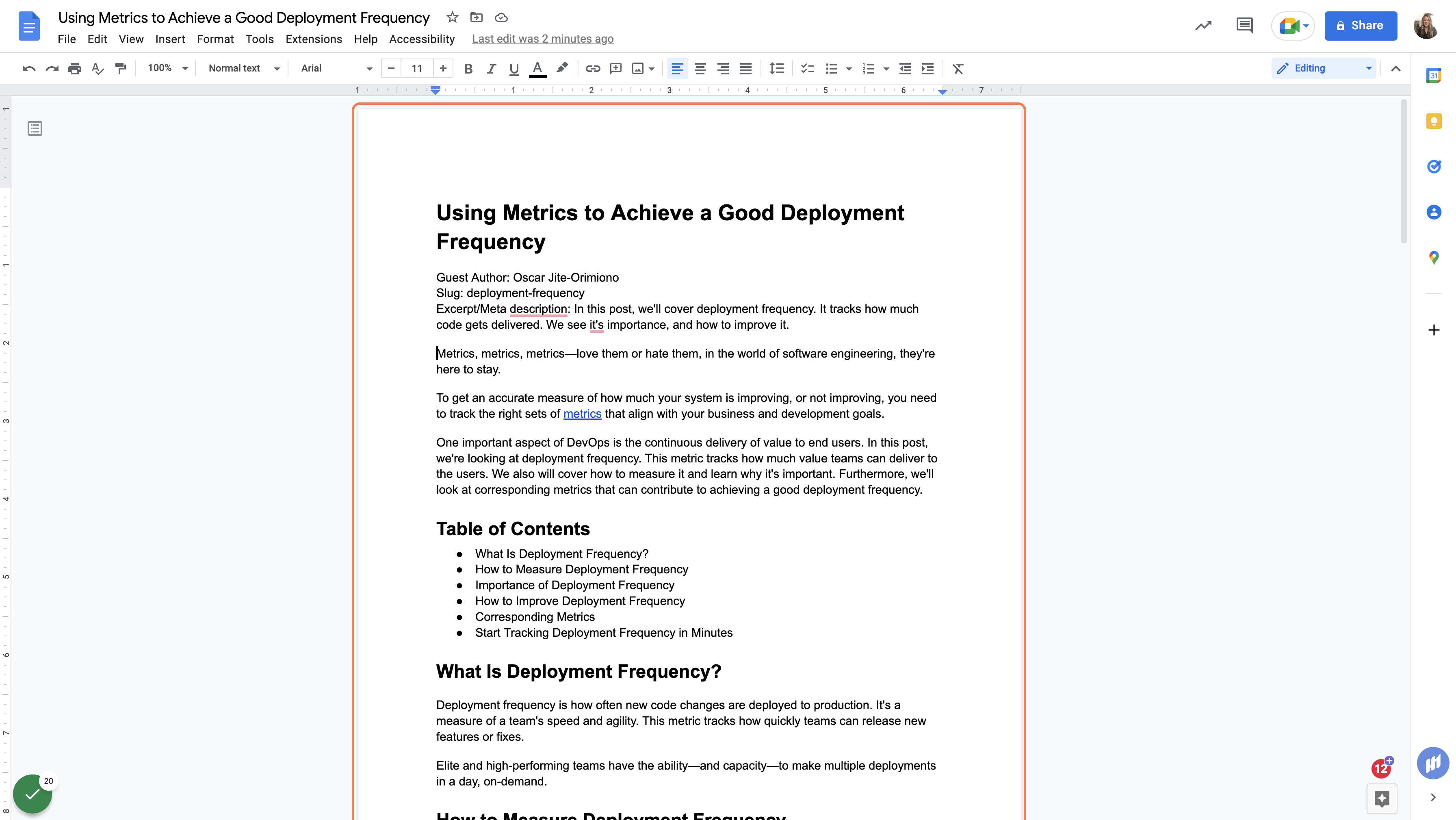Viewport: 1456px width, 820px height.
Task: Open the Edit menu
Action: (x=97, y=39)
